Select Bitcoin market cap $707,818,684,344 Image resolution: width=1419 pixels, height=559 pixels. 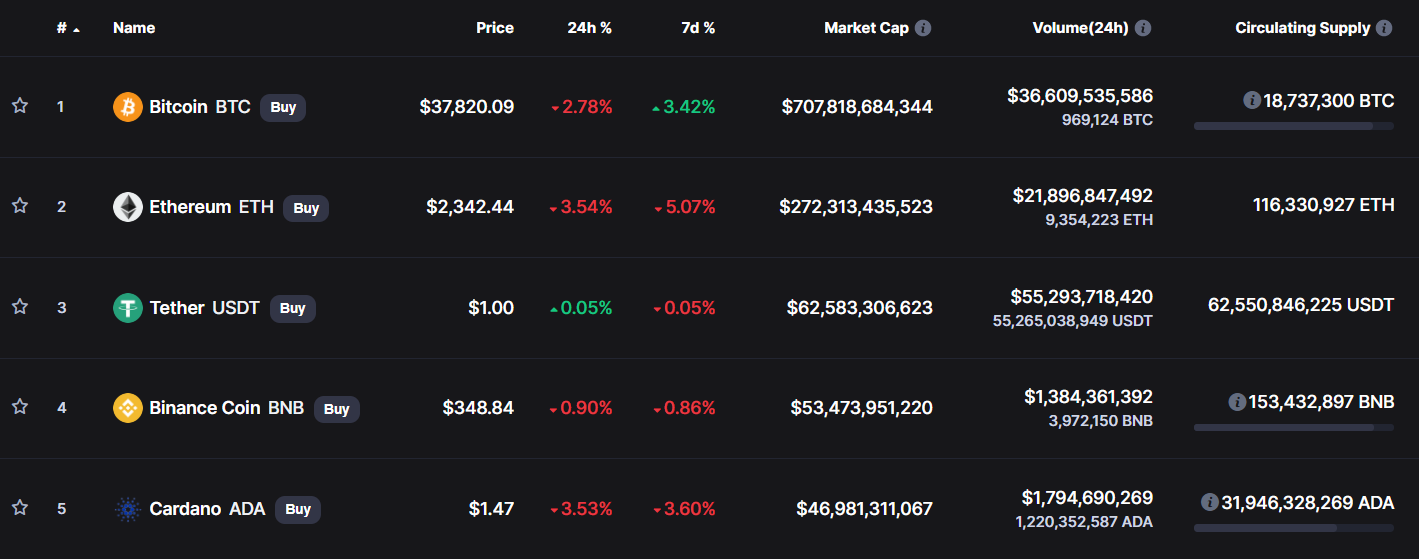click(857, 106)
